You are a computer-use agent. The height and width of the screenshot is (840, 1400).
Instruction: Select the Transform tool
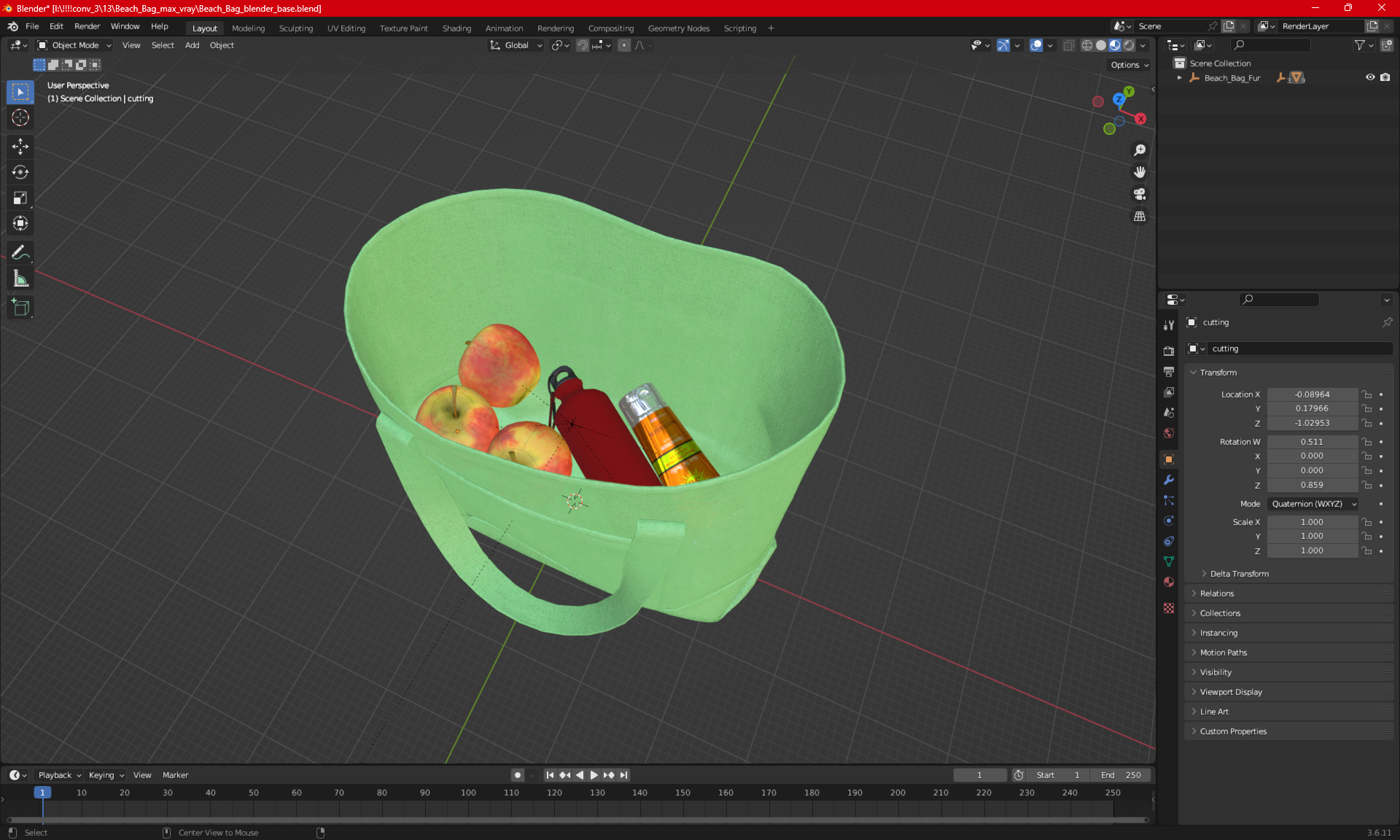click(x=20, y=223)
